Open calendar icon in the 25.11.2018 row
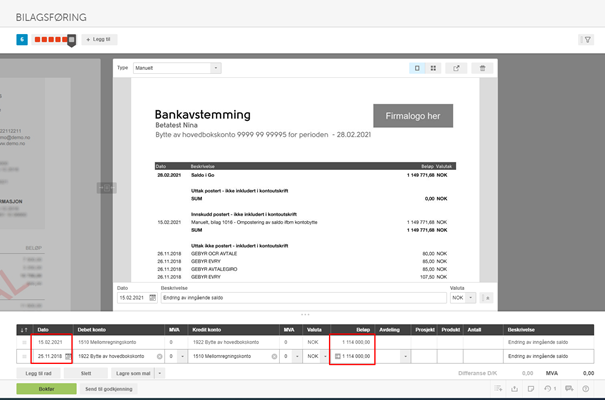605x400 pixels. click(68, 356)
